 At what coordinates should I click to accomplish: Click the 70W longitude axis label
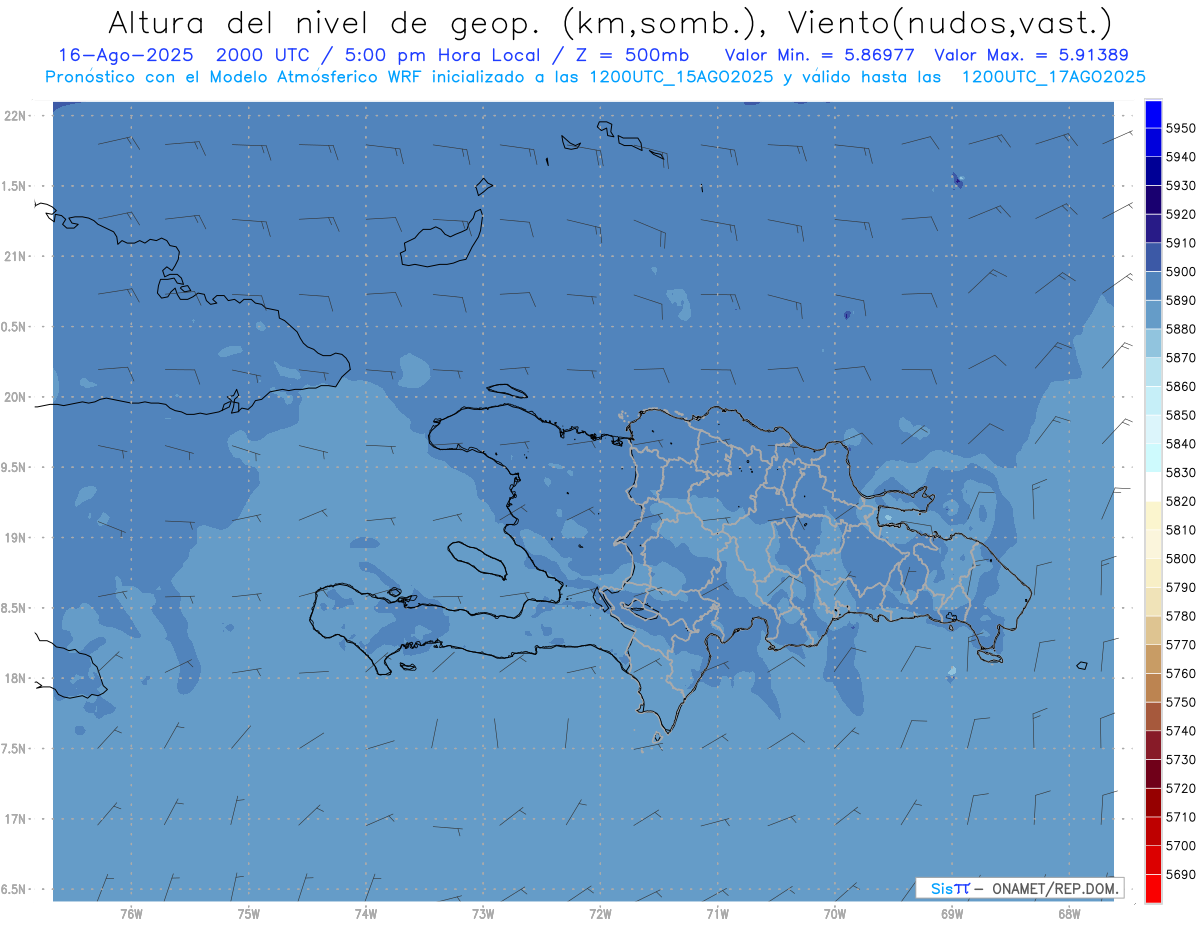pyautogui.click(x=835, y=914)
